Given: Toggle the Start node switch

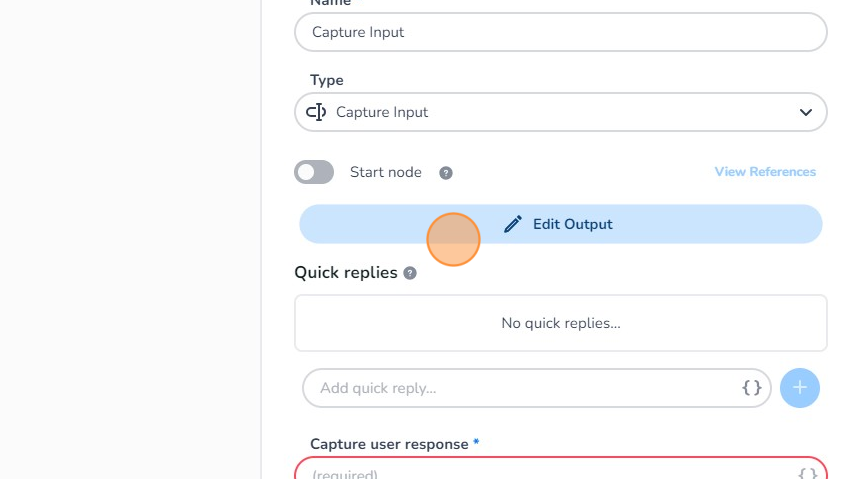Looking at the screenshot, I should [x=314, y=172].
